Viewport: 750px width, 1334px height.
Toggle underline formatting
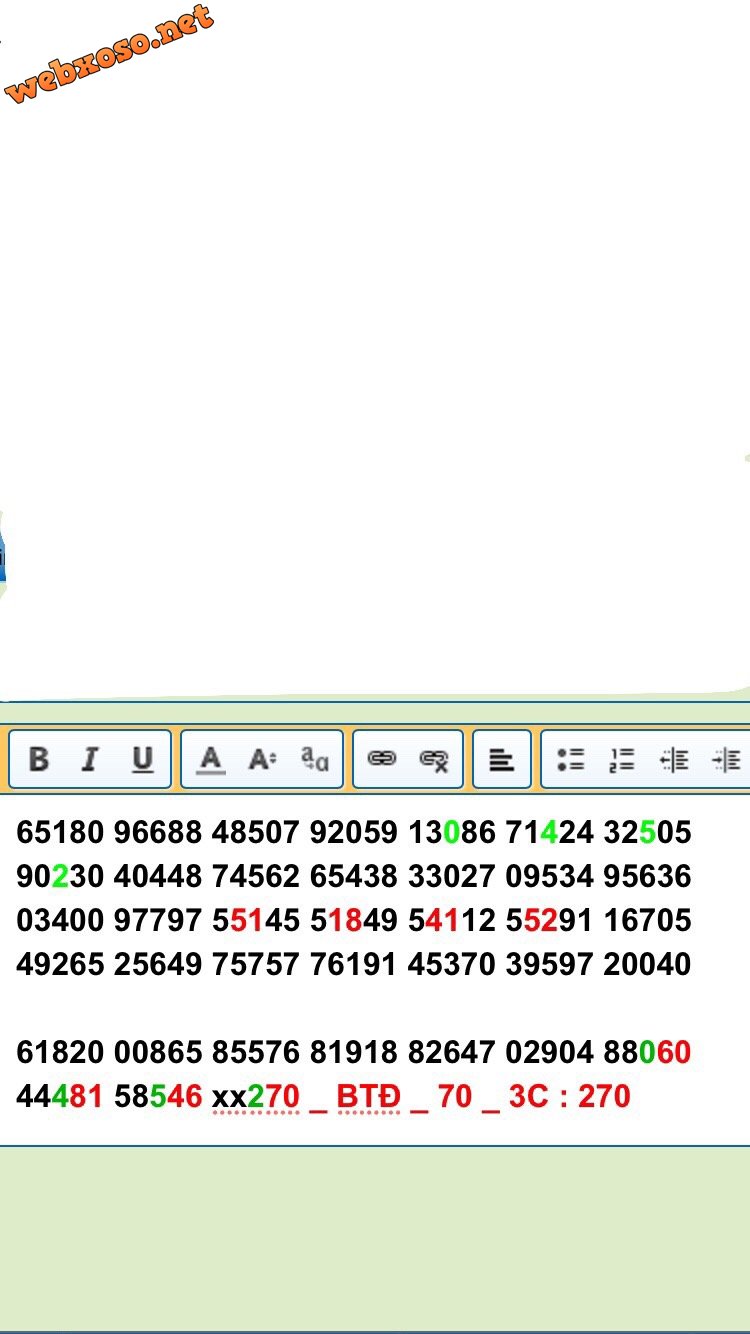tap(143, 760)
